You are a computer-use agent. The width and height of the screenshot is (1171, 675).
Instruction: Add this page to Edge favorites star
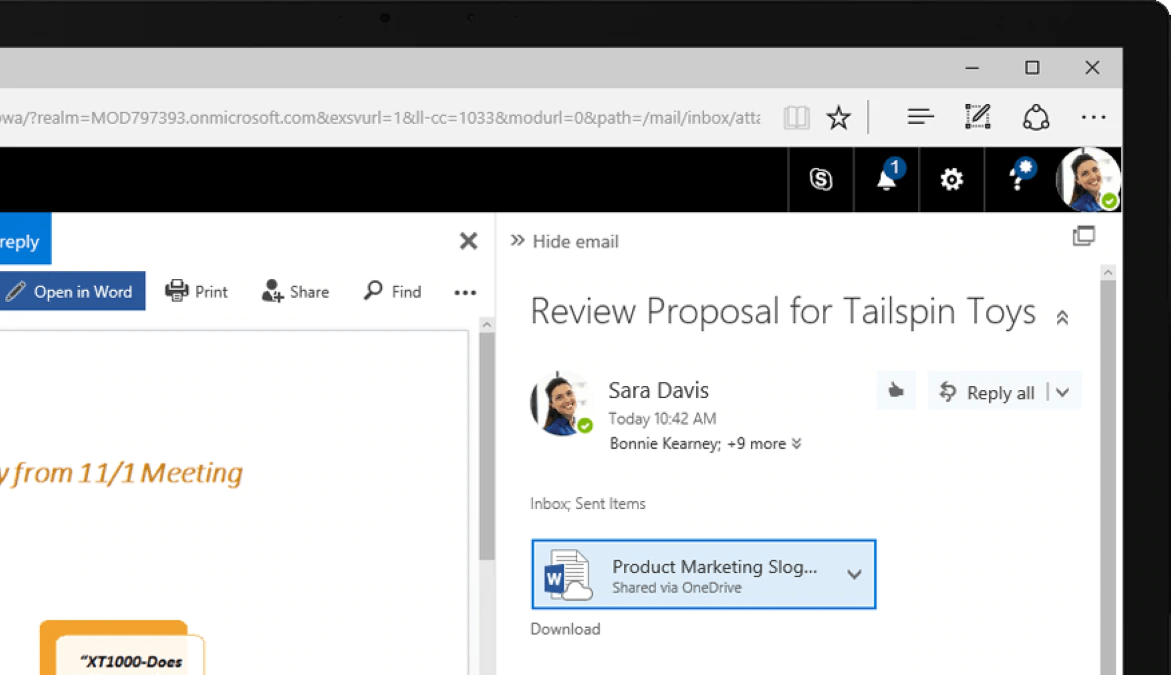(x=838, y=117)
